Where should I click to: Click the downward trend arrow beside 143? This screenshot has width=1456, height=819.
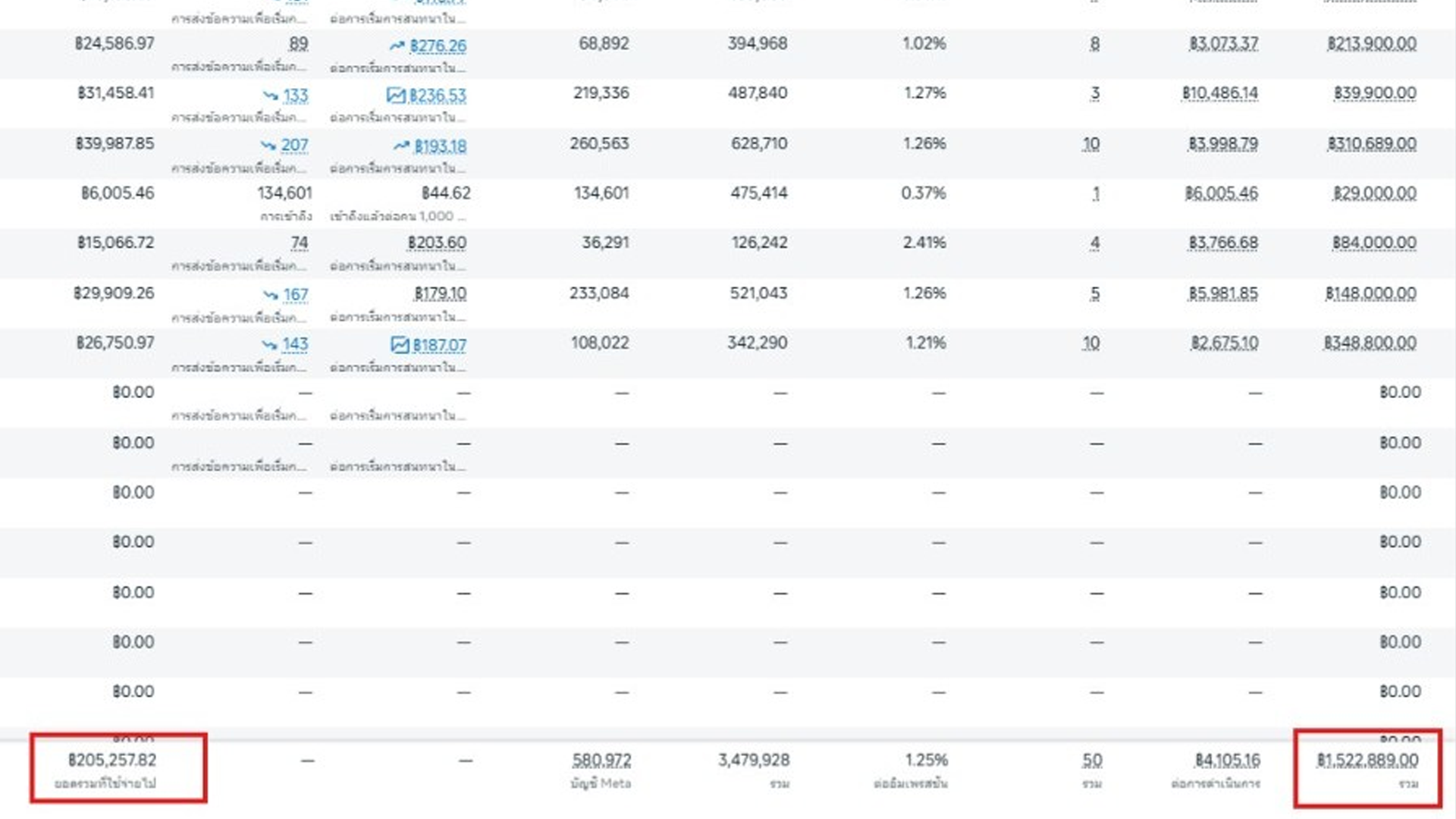[x=270, y=344]
